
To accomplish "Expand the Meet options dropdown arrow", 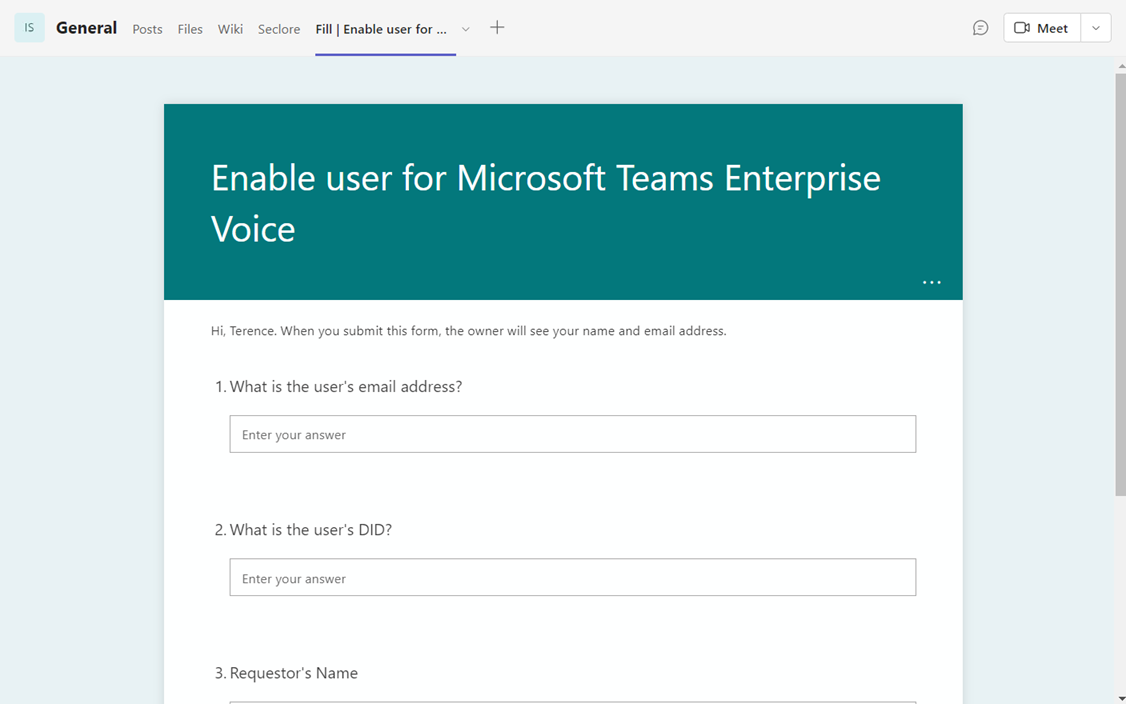I will tap(1096, 28).
